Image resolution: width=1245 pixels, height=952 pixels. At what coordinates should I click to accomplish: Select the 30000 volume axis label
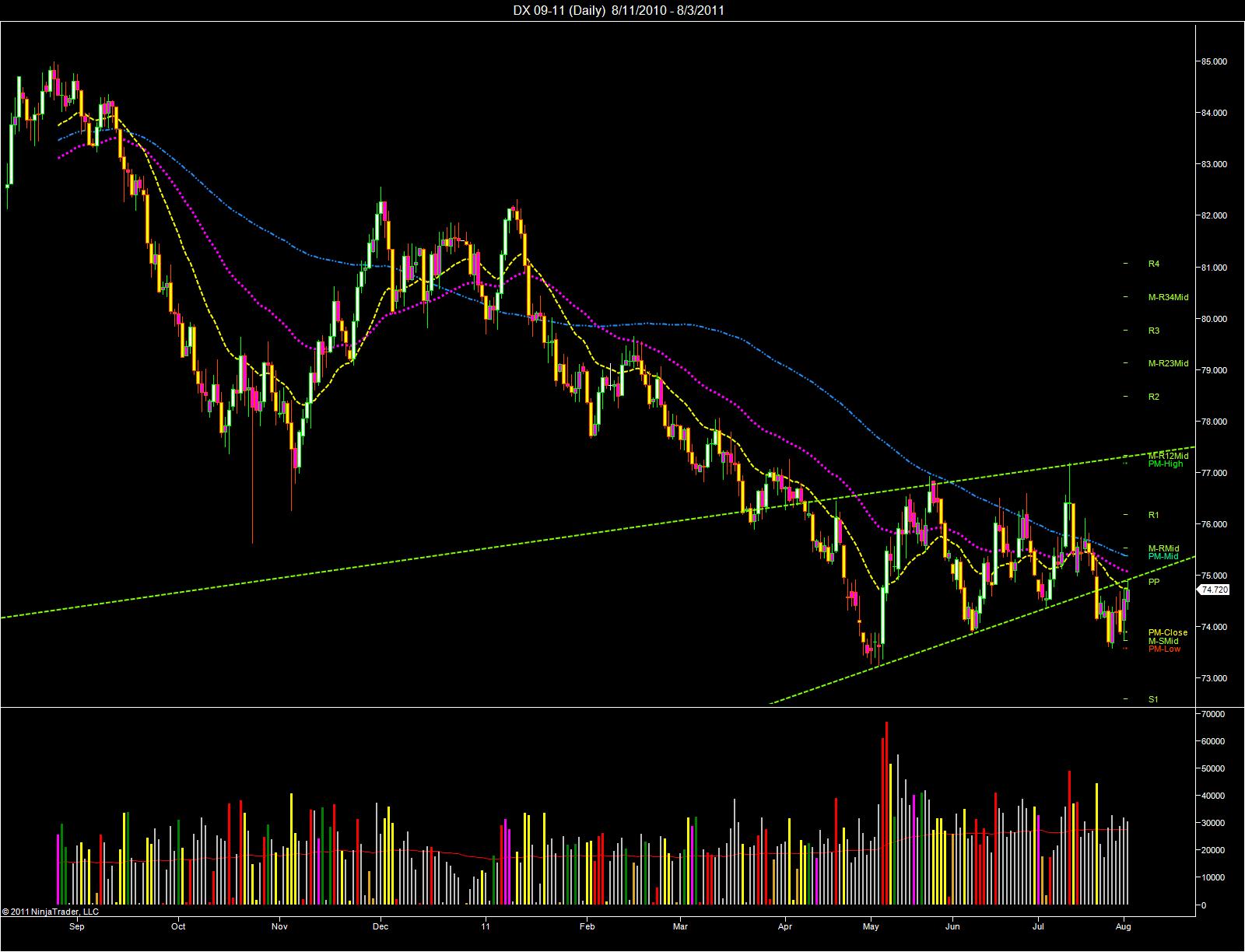[x=1214, y=823]
